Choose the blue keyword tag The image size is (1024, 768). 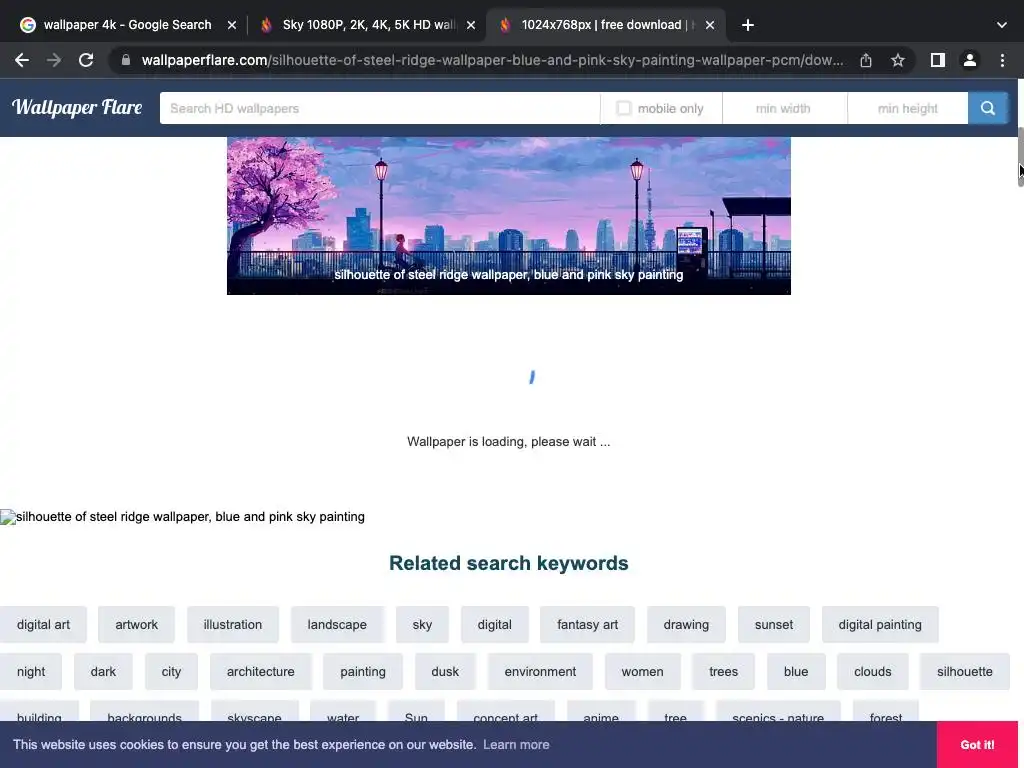(795, 671)
